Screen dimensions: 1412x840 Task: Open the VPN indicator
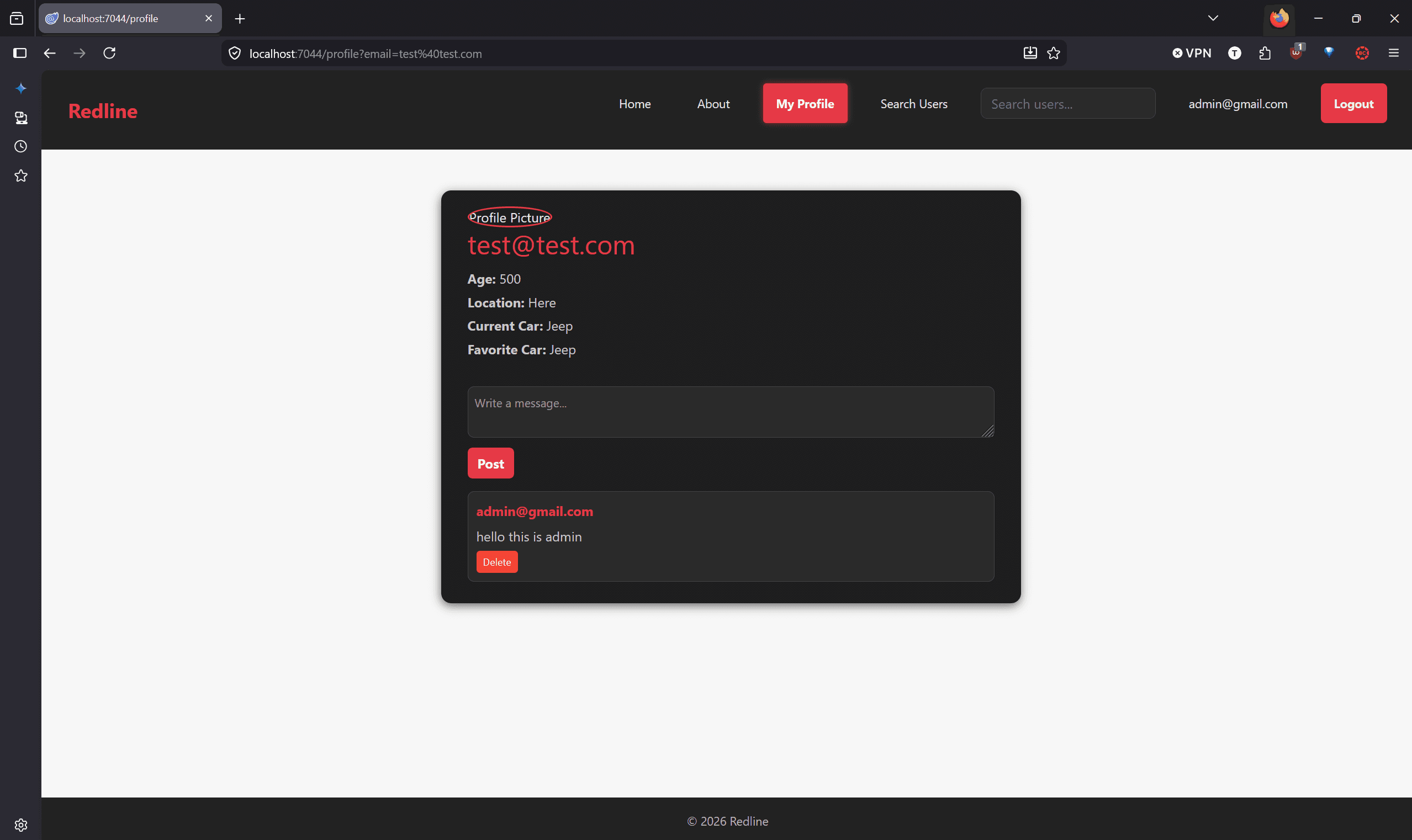coord(1192,53)
